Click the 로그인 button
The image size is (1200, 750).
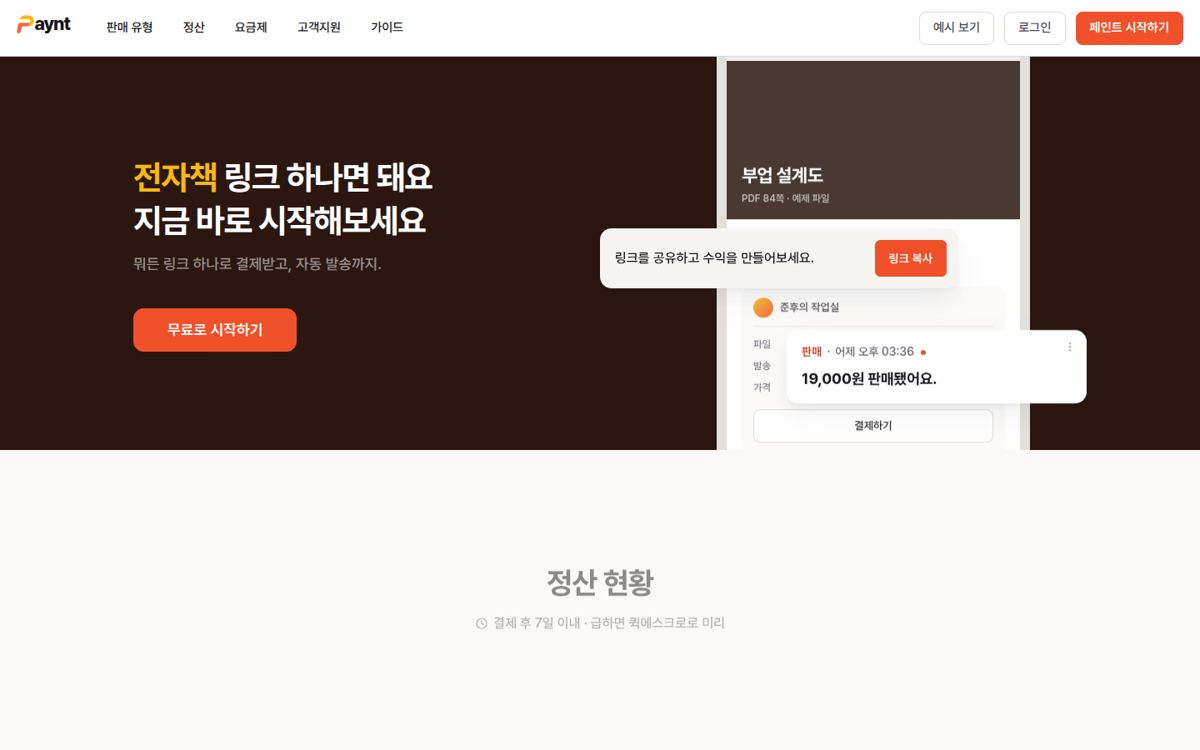(1035, 28)
